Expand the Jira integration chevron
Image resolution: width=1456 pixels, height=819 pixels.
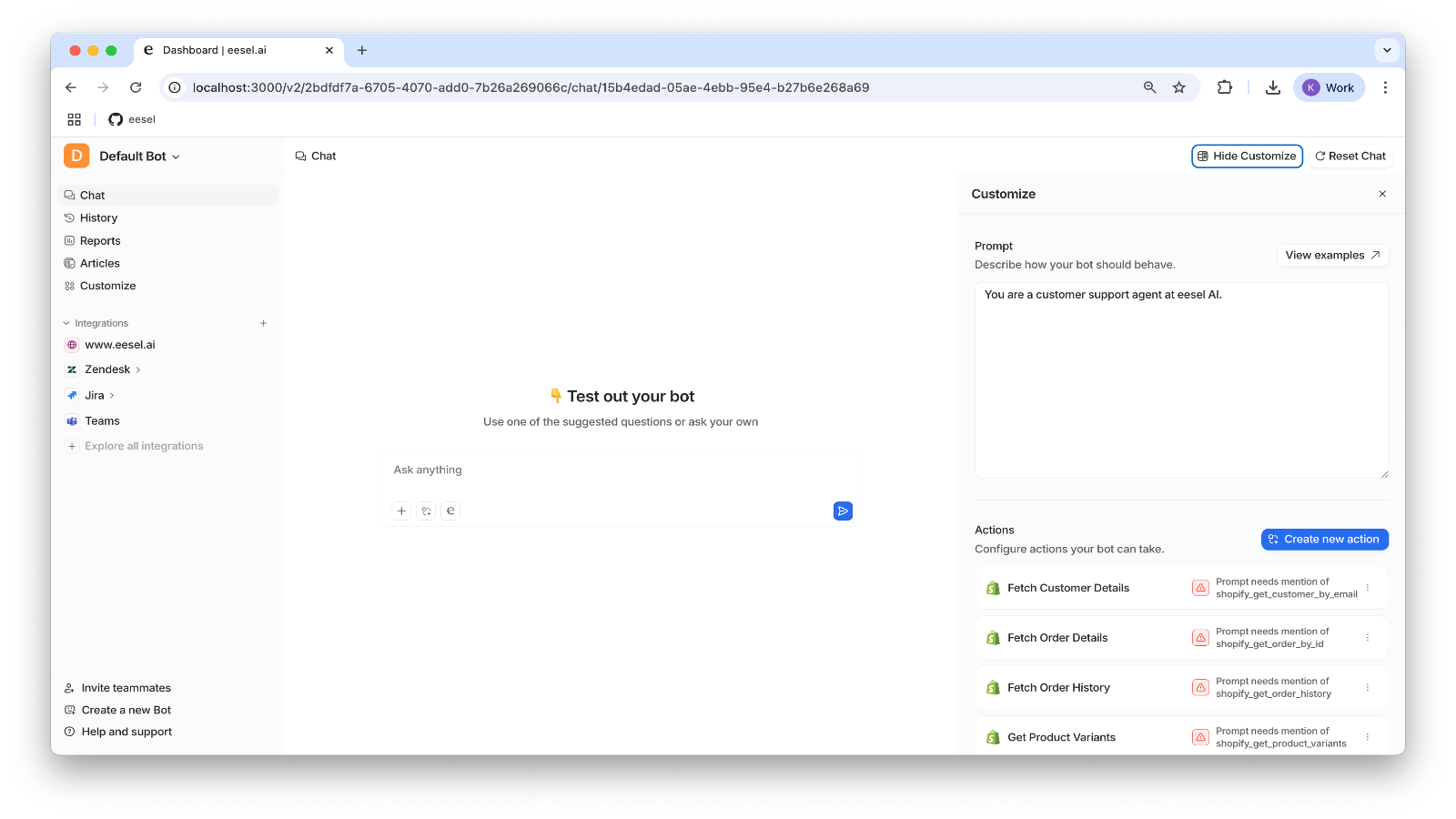point(112,396)
